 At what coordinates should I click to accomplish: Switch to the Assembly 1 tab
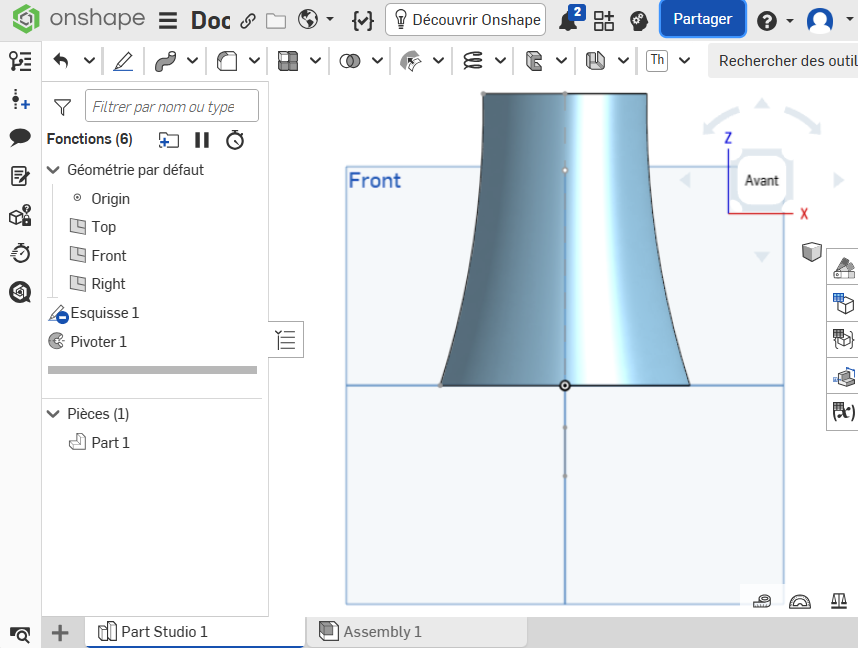point(417,632)
